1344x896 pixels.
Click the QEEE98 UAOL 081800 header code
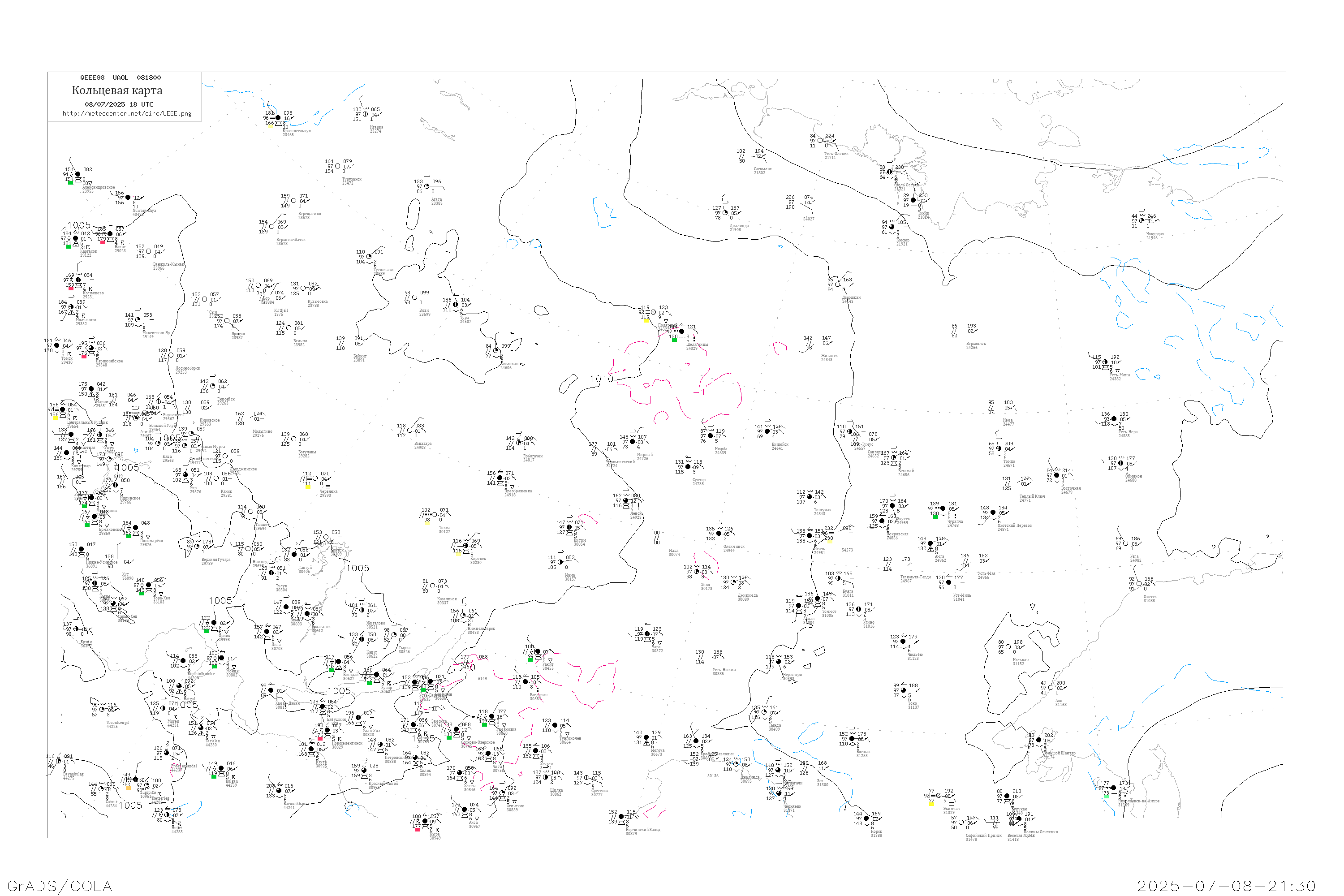120,78
